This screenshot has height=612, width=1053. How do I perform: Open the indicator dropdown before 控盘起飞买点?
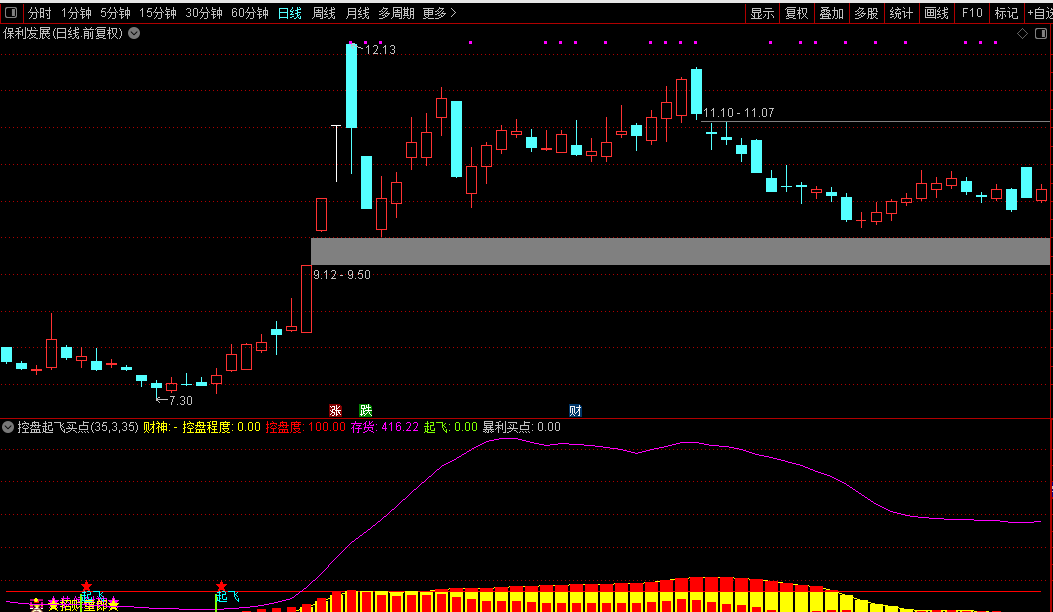point(8,427)
